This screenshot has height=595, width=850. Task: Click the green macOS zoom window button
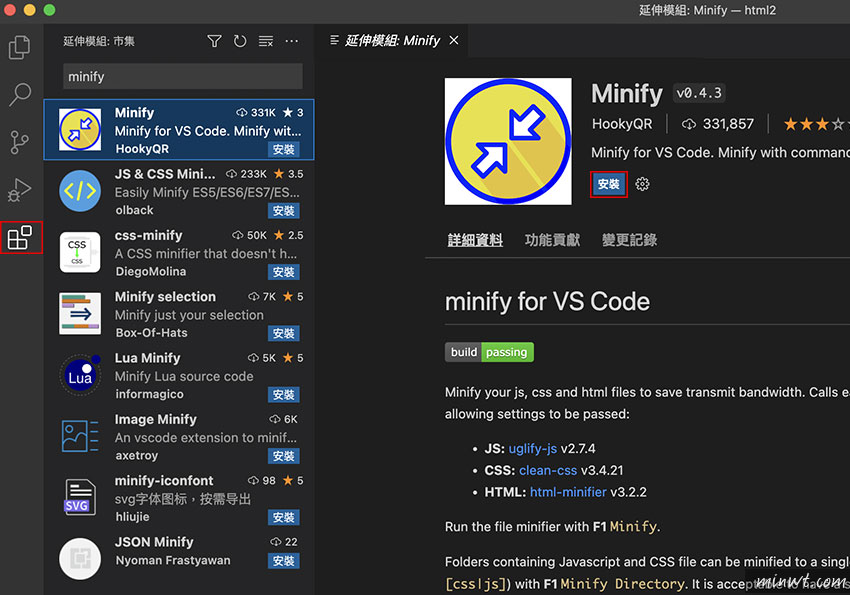click(49, 10)
